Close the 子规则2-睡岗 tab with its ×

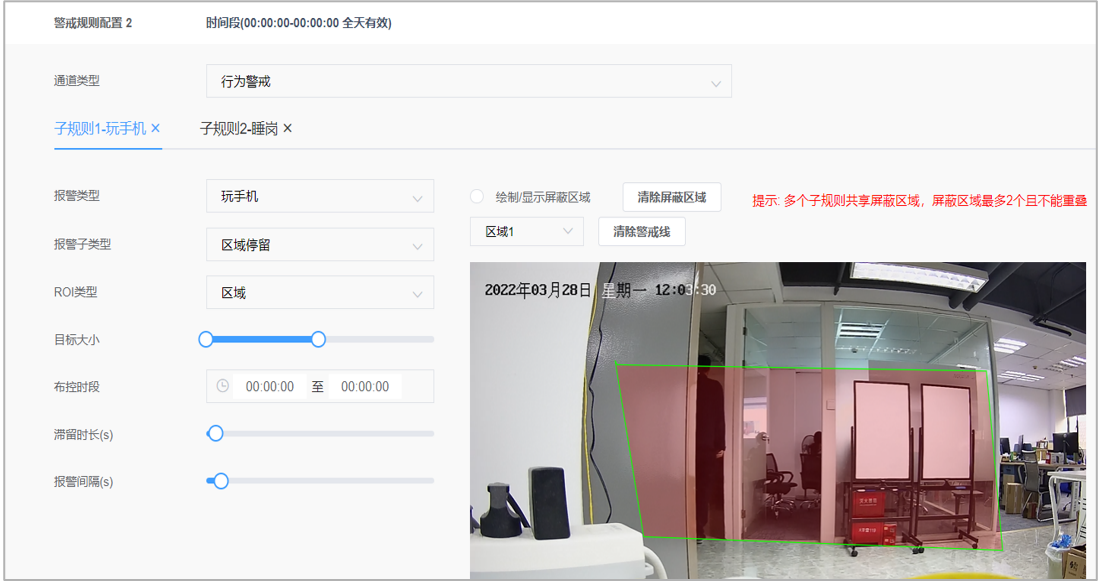click(287, 129)
